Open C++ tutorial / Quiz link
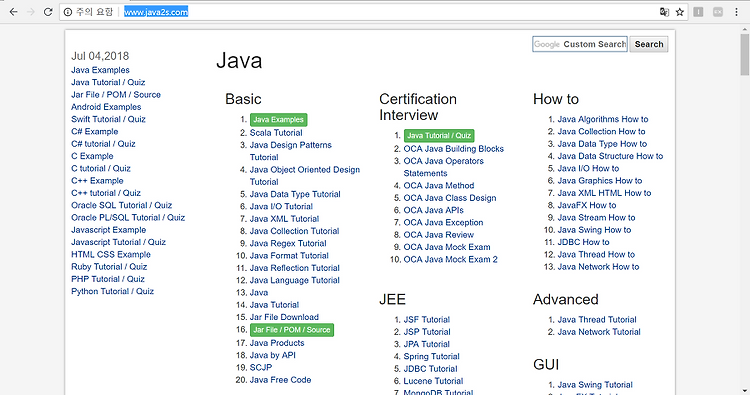The image size is (750, 395). coord(106,193)
